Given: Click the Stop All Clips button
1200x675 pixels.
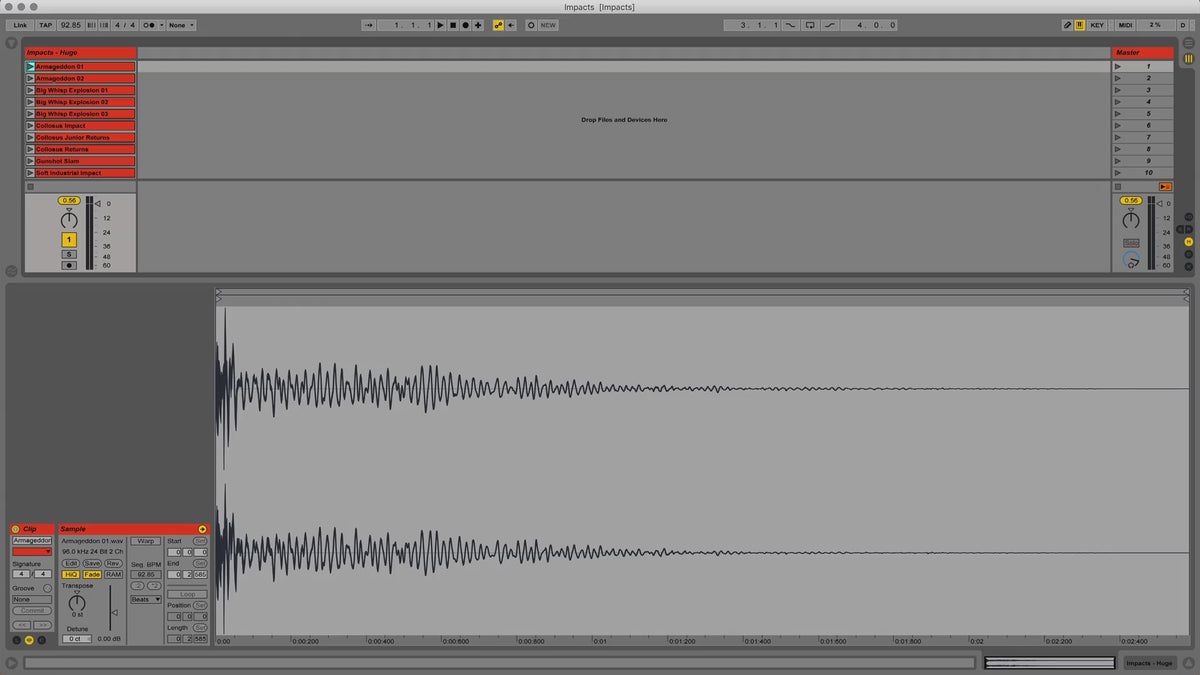Looking at the screenshot, I should 1165,187.
